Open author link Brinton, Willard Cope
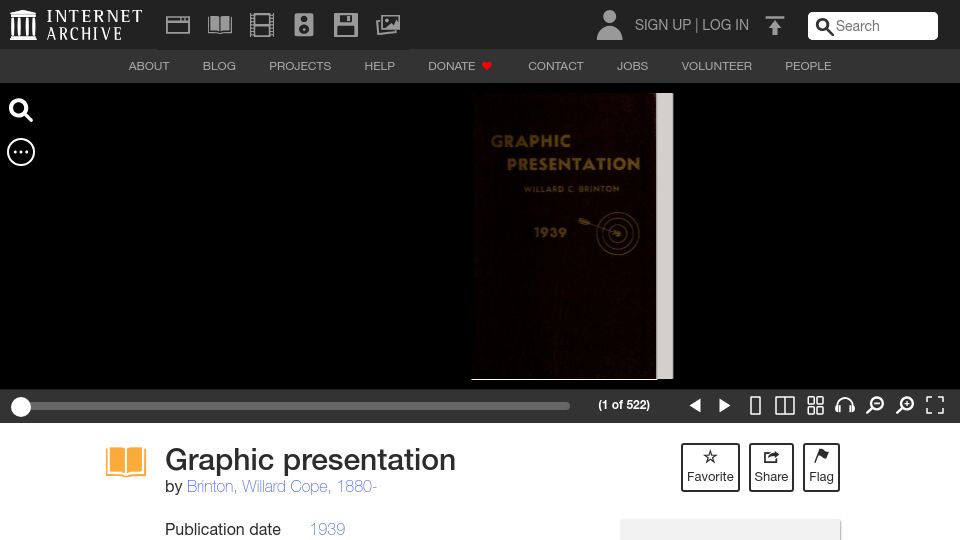Viewport: 960px width, 540px height. pyautogui.click(x=282, y=486)
